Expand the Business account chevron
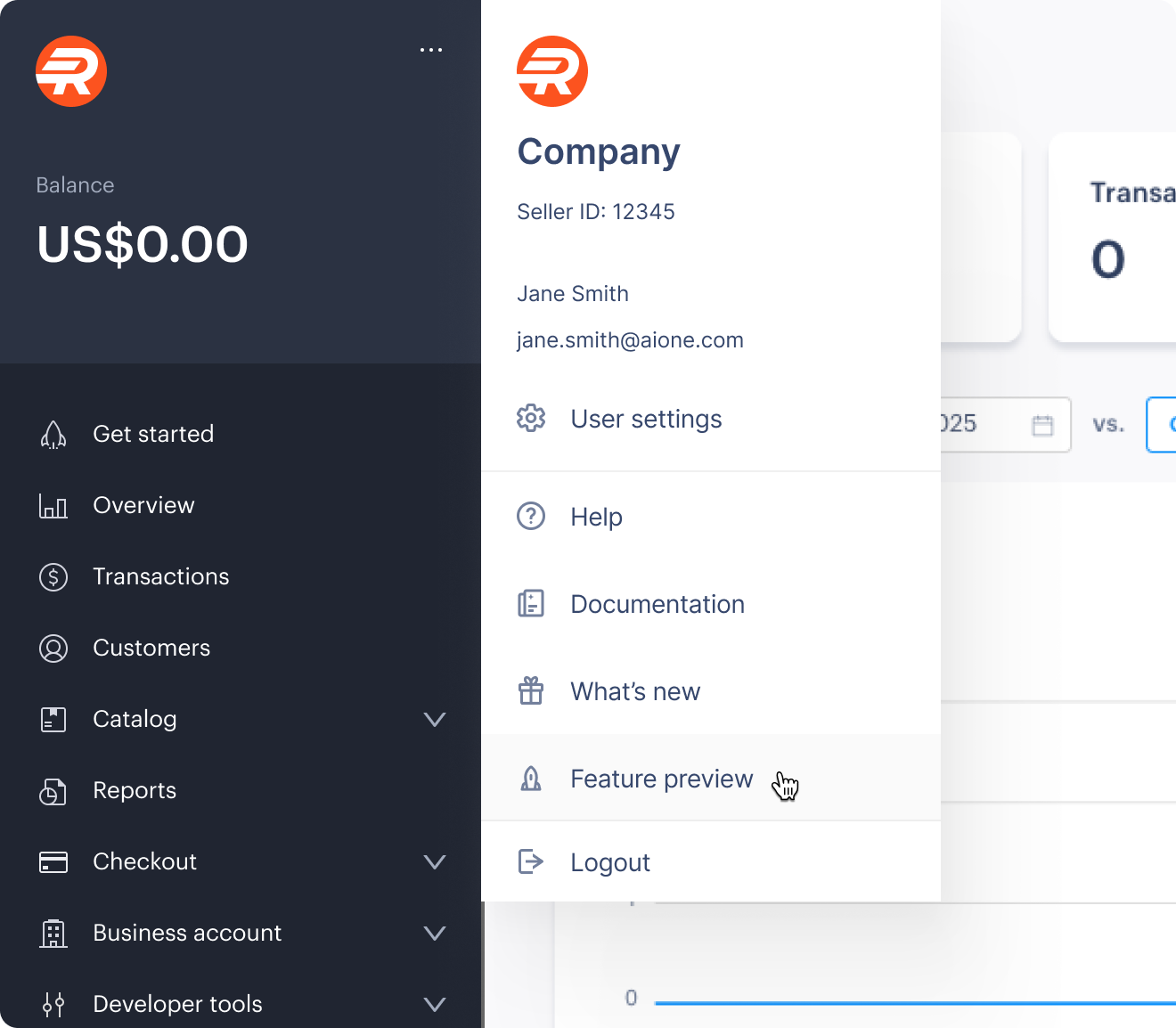 [x=435, y=934]
